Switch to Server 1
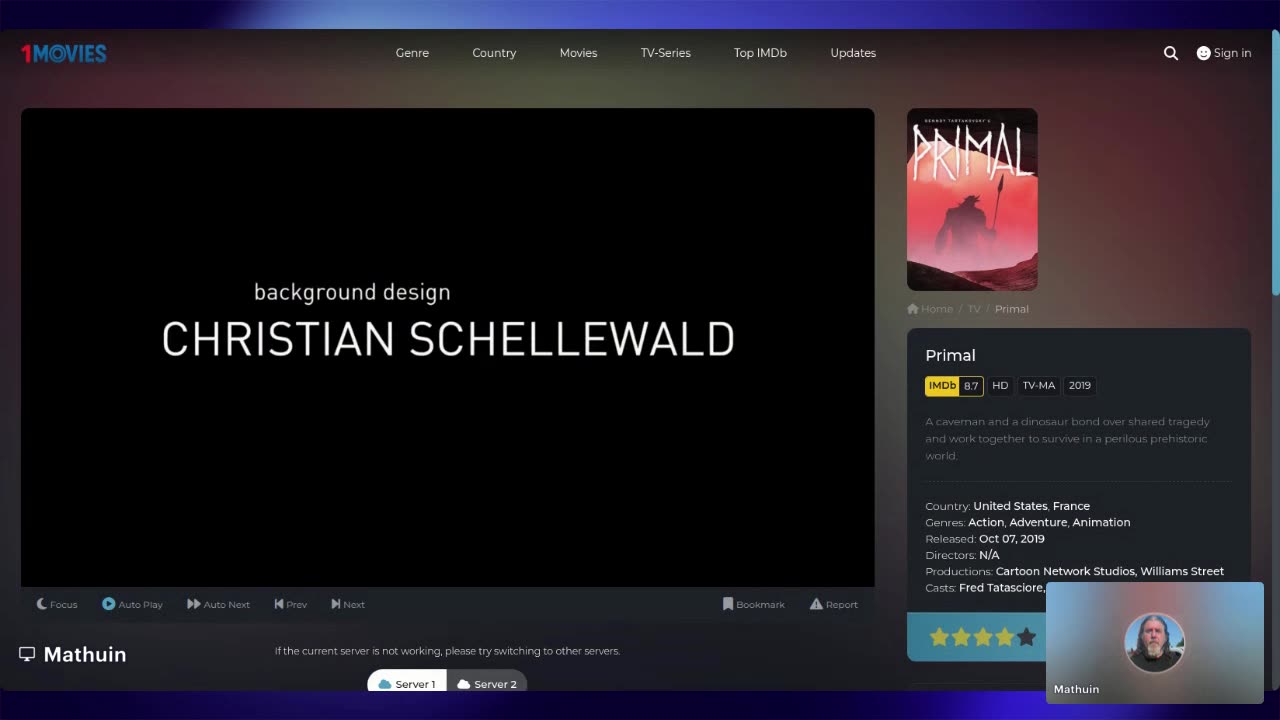Viewport: 1280px width, 720px height. (407, 682)
